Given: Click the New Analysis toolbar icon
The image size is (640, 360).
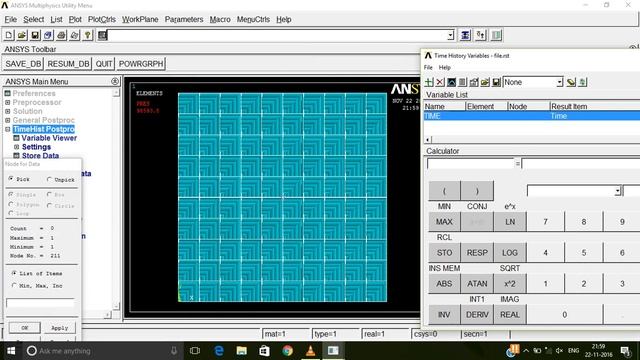Looking at the screenshot, I should 9,35.
